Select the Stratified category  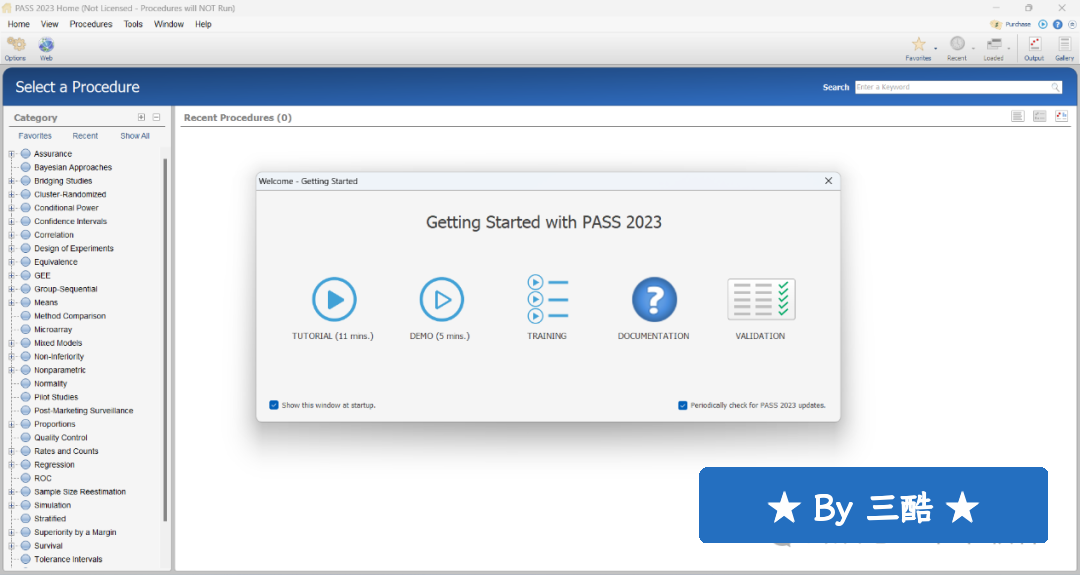[x=50, y=519]
